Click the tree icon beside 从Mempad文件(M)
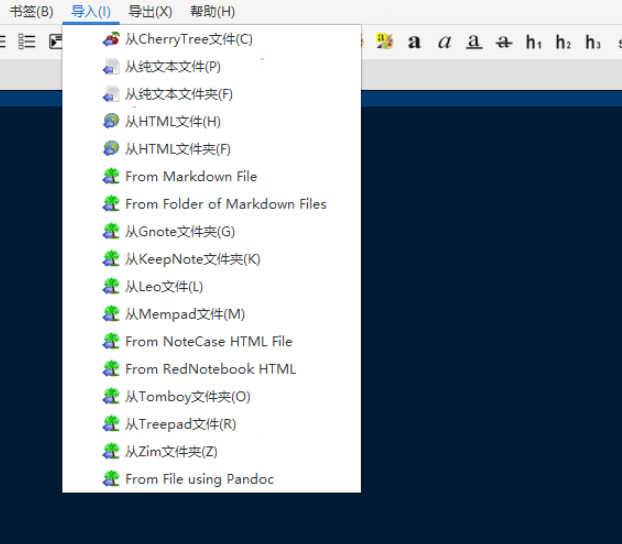 pos(111,314)
